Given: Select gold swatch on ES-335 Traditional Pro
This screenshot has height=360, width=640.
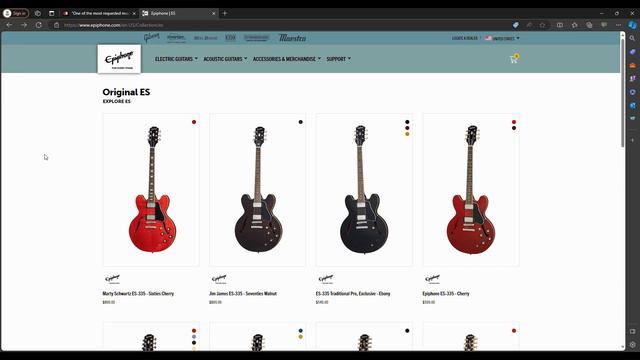Looking at the screenshot, I should tap(407, 134).
